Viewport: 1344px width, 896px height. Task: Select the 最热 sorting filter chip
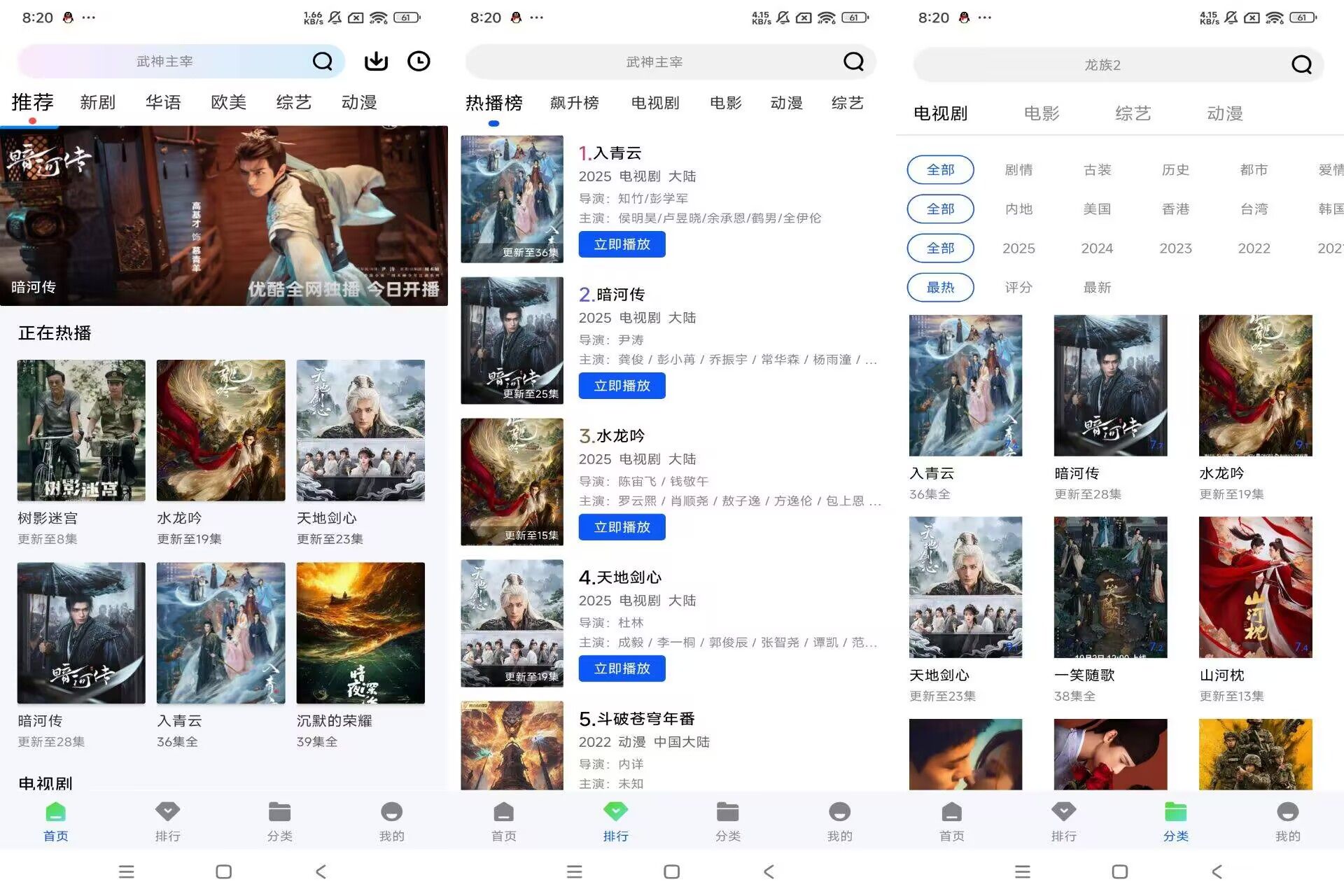(940, 287)
